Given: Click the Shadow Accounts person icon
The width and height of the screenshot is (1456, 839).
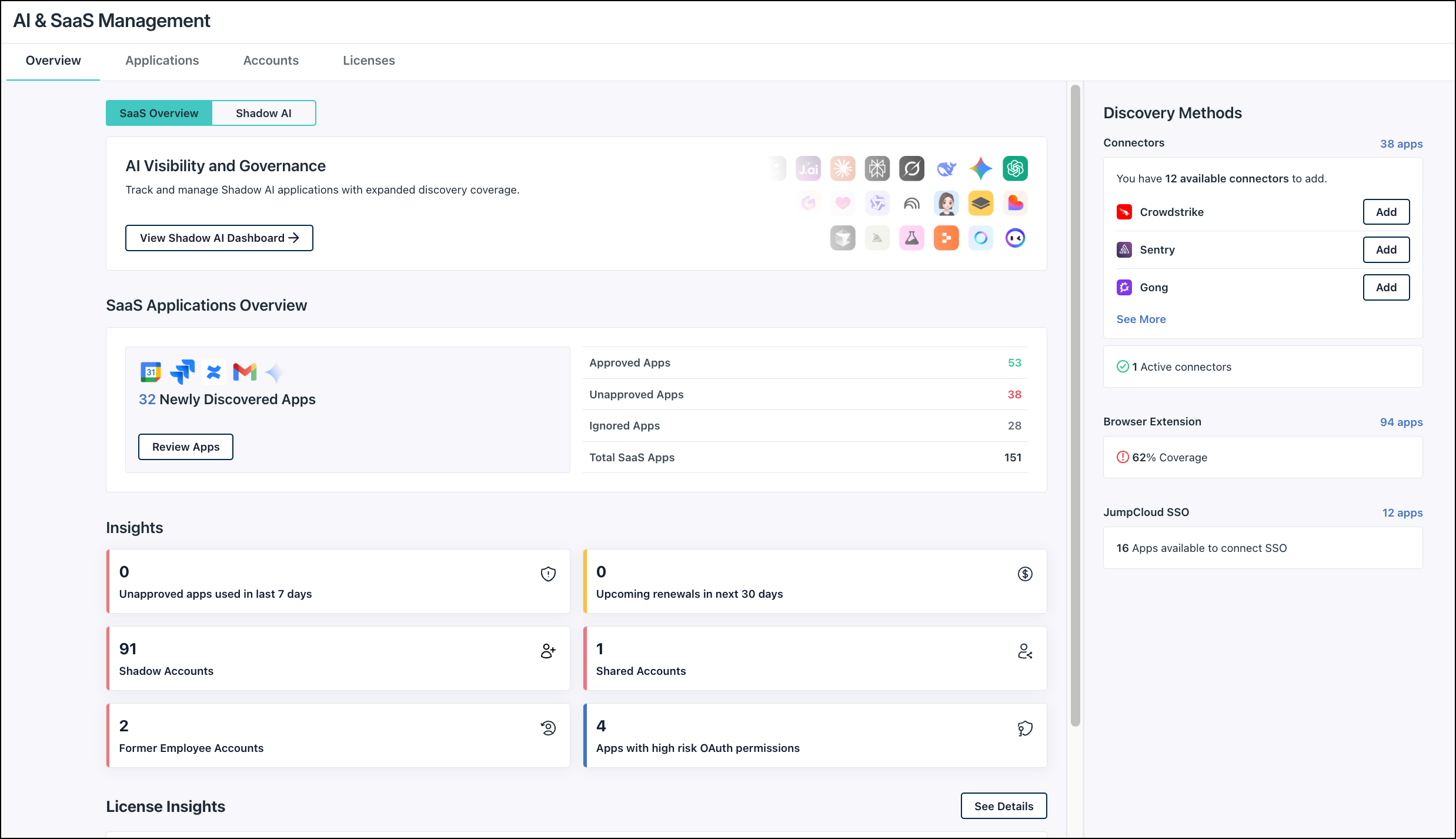Looking at the screenshot, I should (x=548, y=650).
